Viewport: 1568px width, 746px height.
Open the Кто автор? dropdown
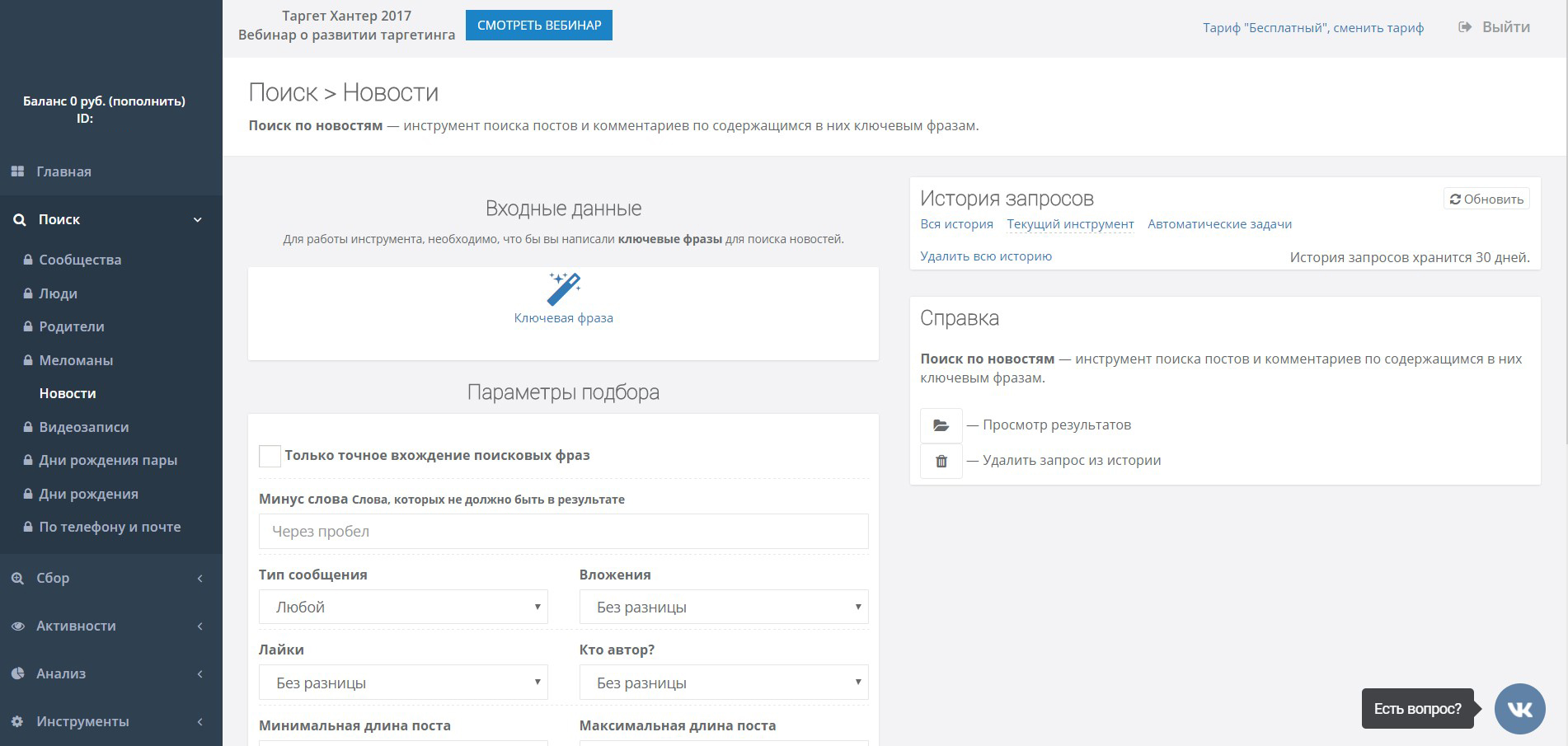click(724, 683)
